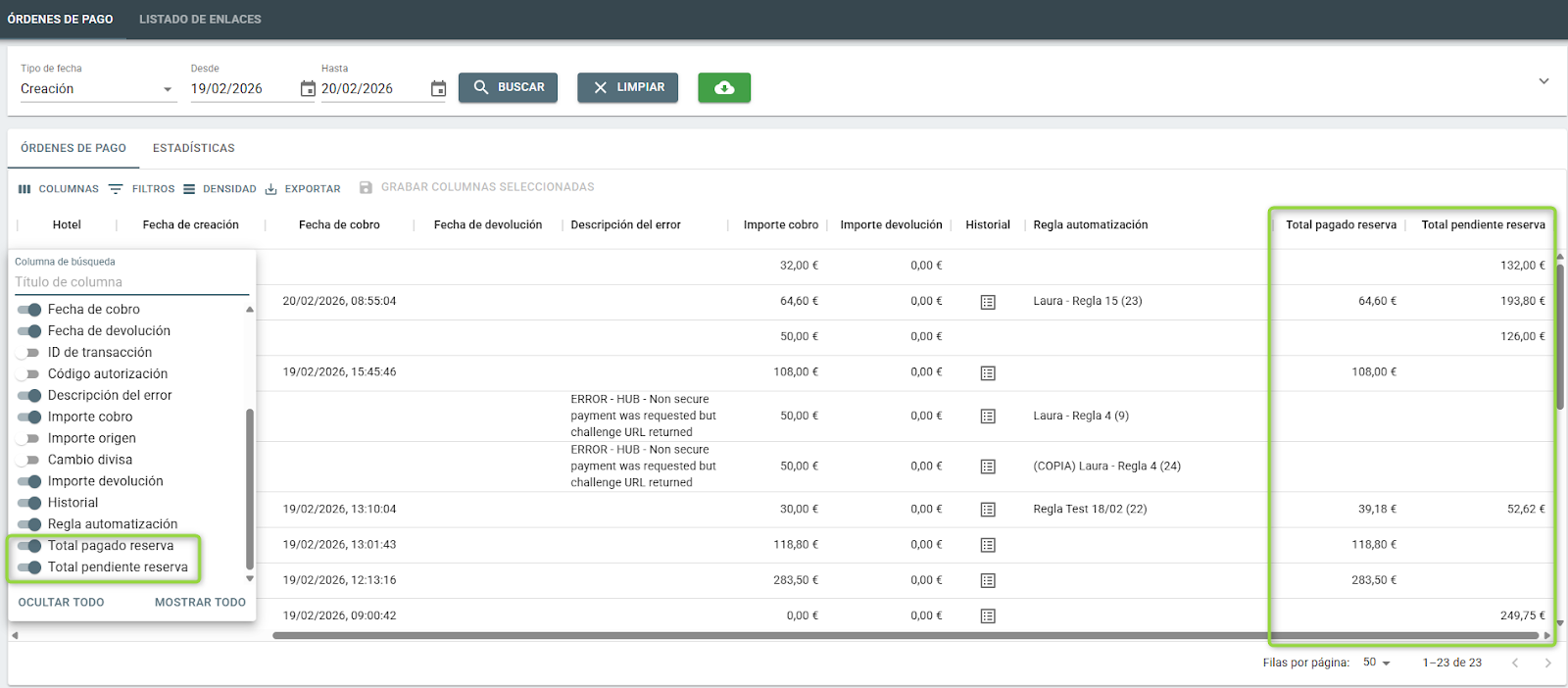The image size is (1568, 688).
Task: Enable the Importe origen column switch
Action: (x=29, y=439)
